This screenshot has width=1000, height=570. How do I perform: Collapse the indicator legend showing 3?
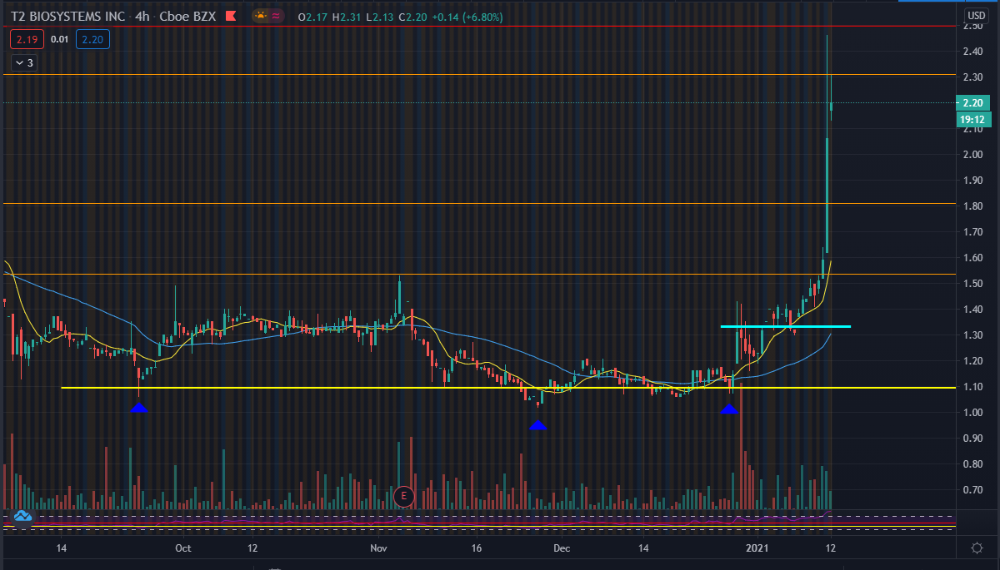coord(23,63)
